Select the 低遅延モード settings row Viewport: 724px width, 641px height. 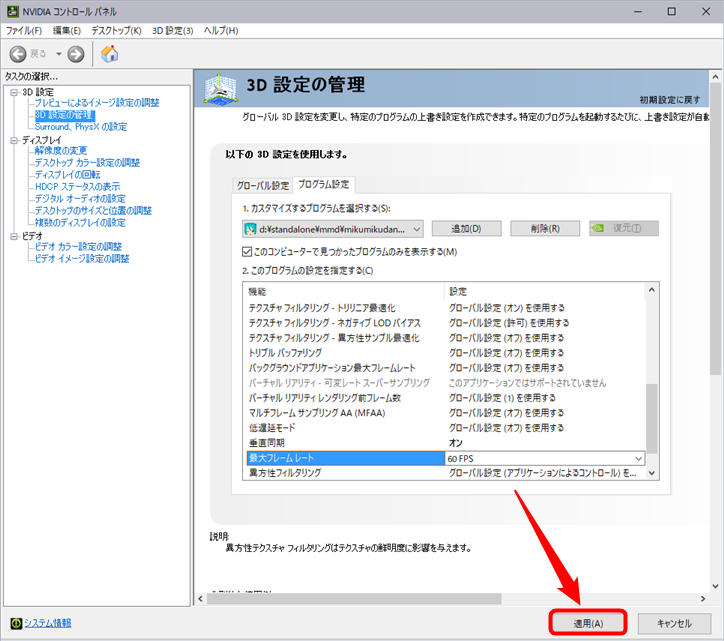[444, 428]
